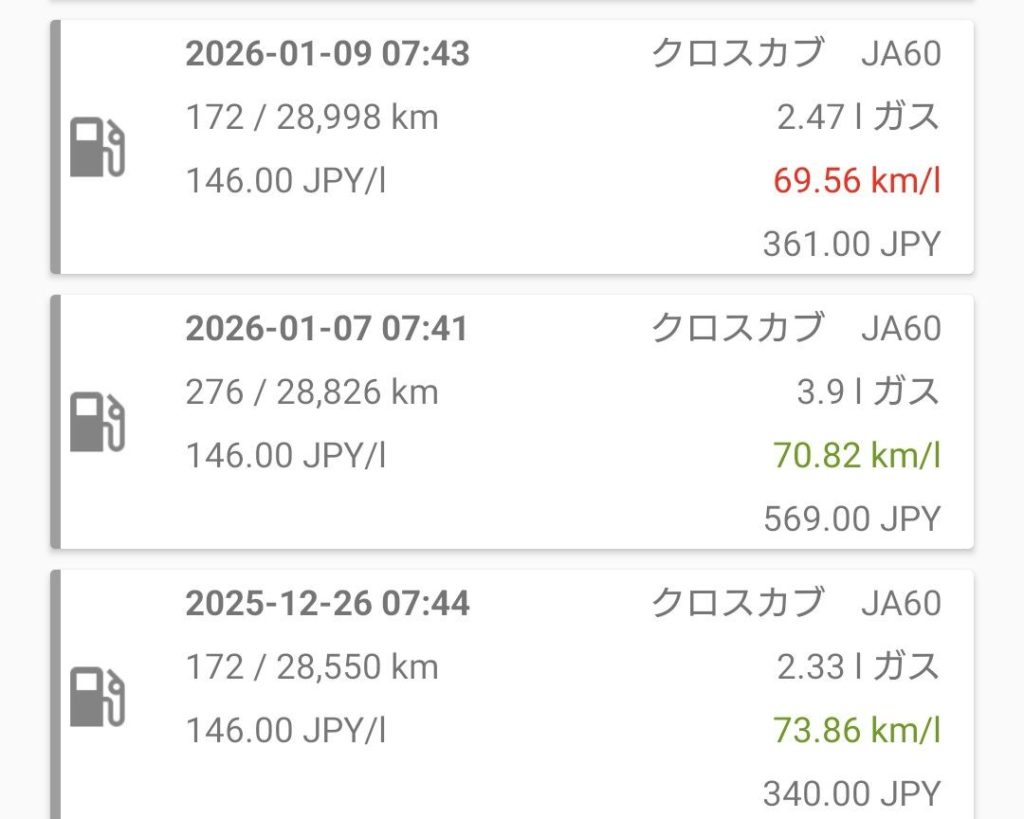This screenshot has width=1024, height=819.
Task: Click odometer reading 172 / 28,998 km
Action: (x=312, y=118)
